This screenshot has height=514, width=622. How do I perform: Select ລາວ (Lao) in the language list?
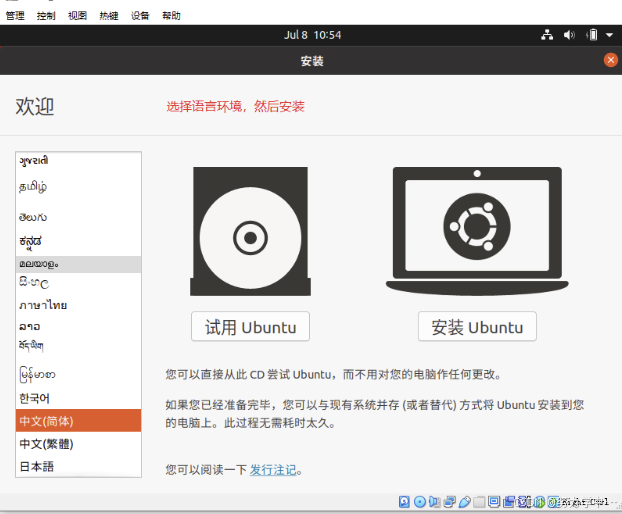78,326
